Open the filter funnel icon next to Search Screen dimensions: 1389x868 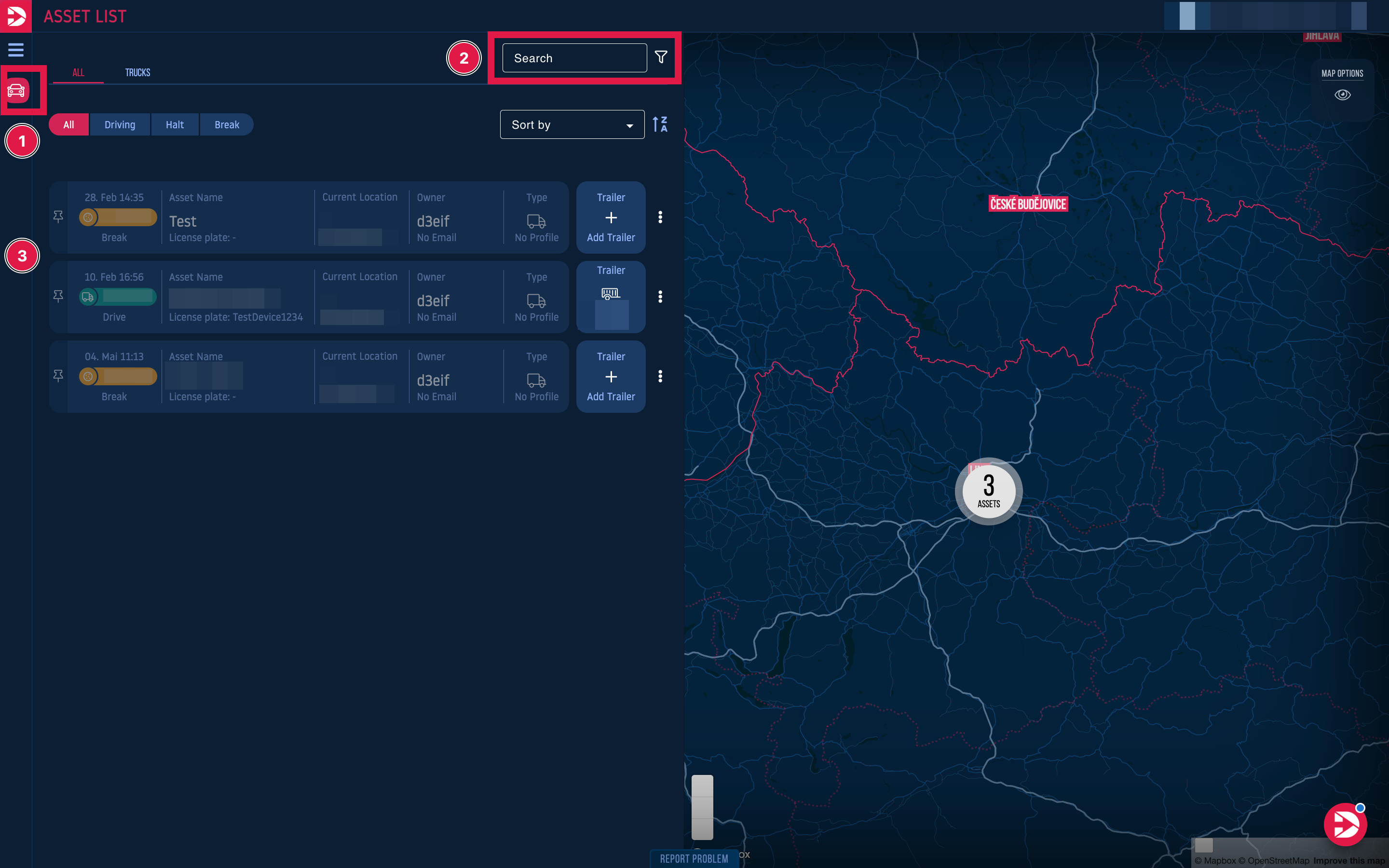(661, 57)
